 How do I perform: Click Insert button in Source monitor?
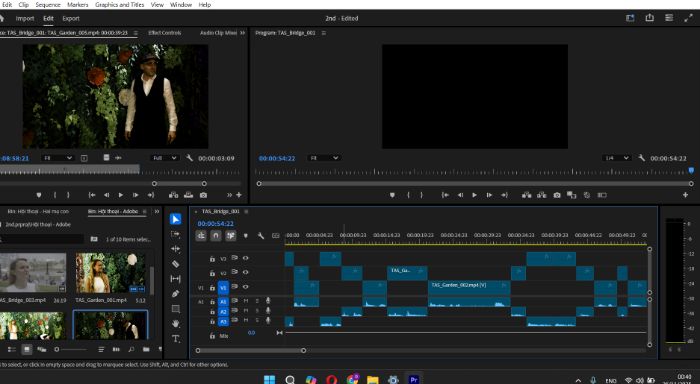pyautogui.click(x=174, y=195)
